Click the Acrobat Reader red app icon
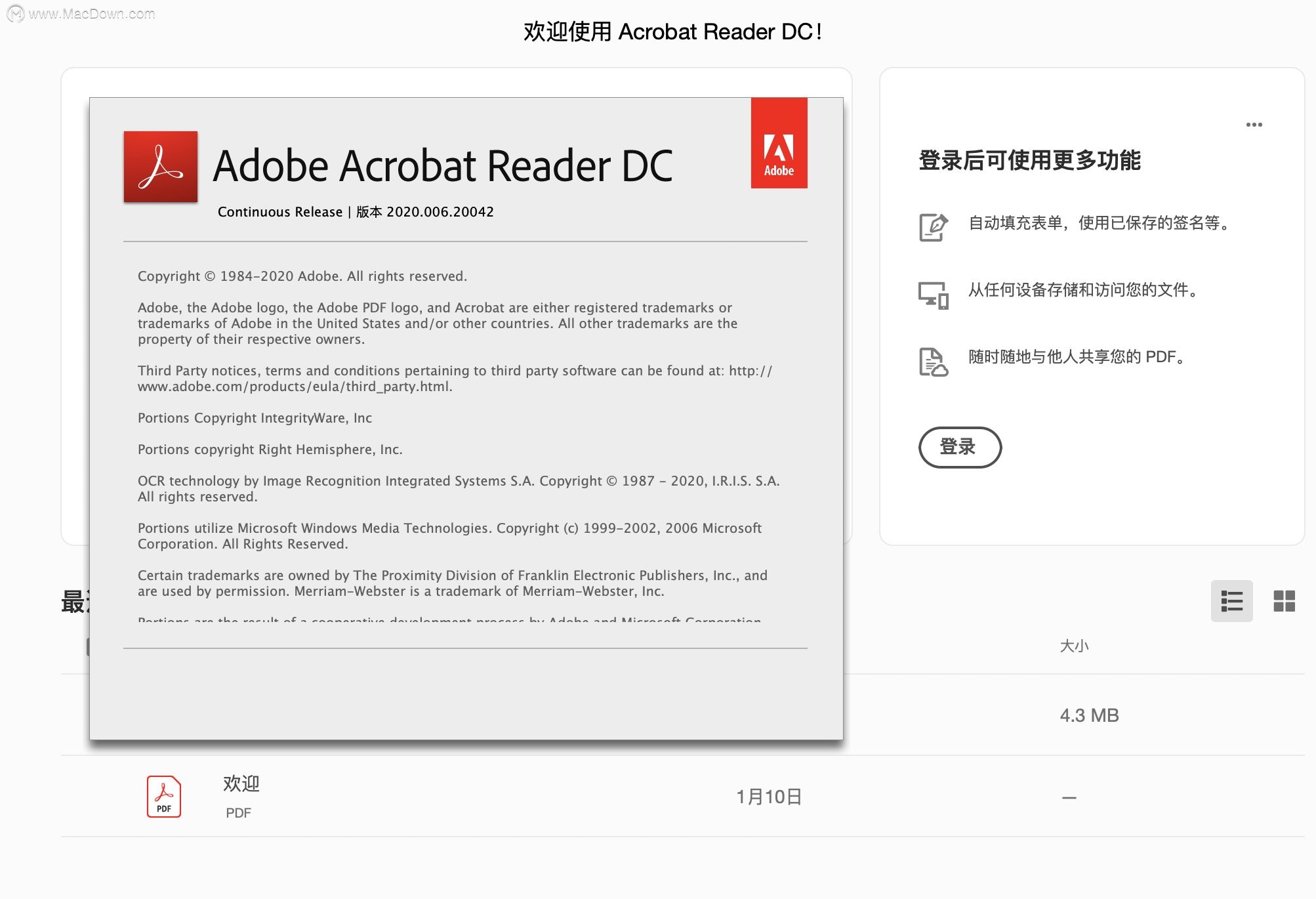 [161, 167]
